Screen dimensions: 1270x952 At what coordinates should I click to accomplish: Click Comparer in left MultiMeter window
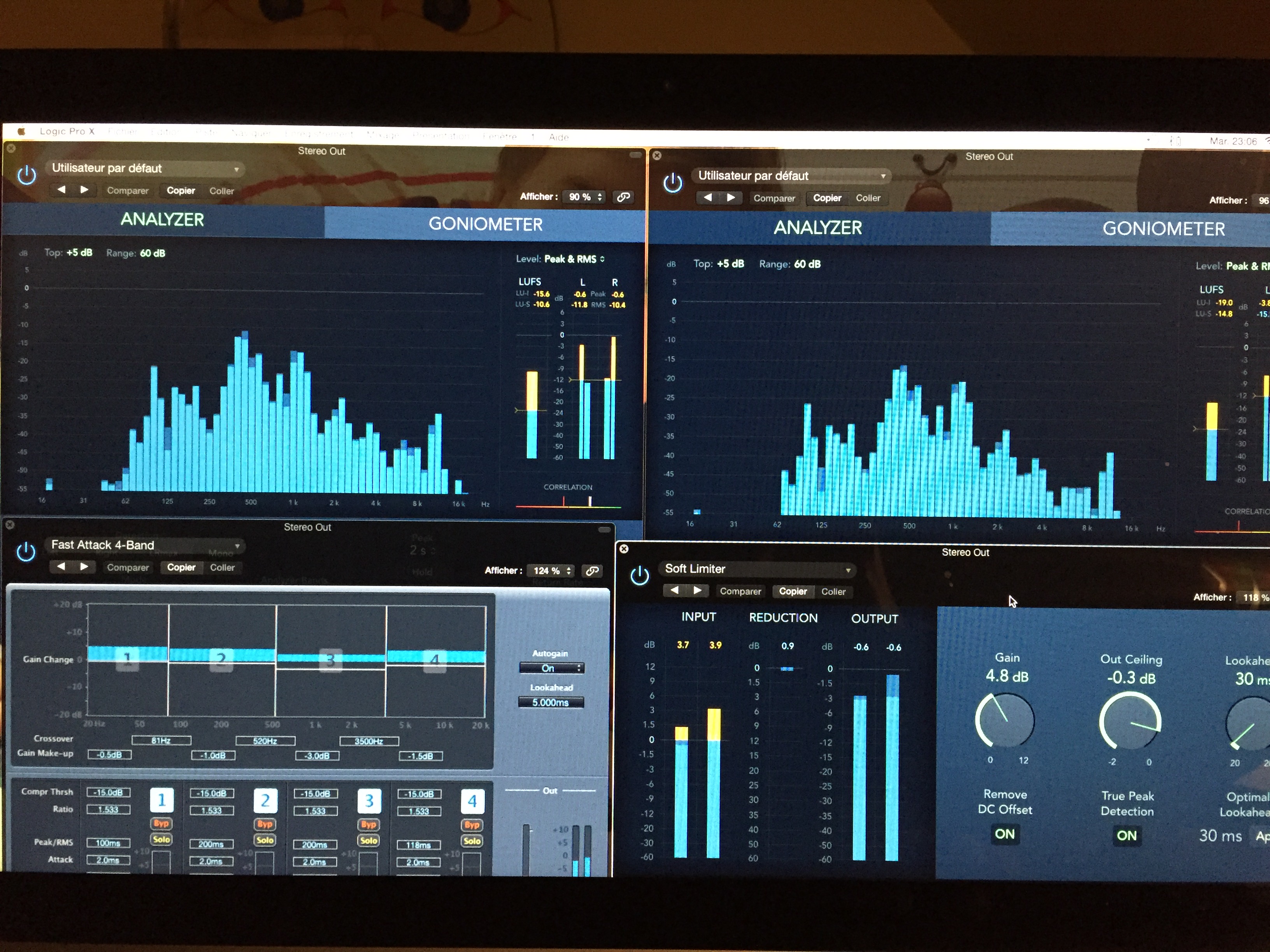[128, 191]
